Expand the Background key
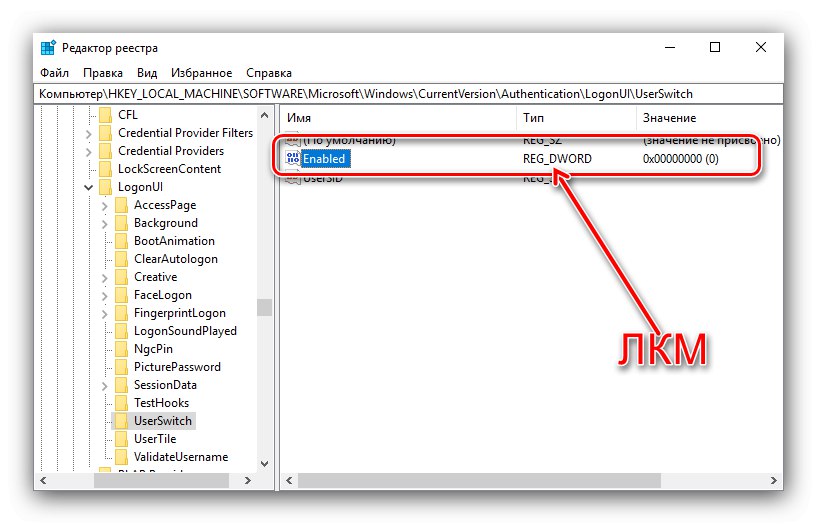The width and height of the screenshot is (817, 524). pos(105,224)
